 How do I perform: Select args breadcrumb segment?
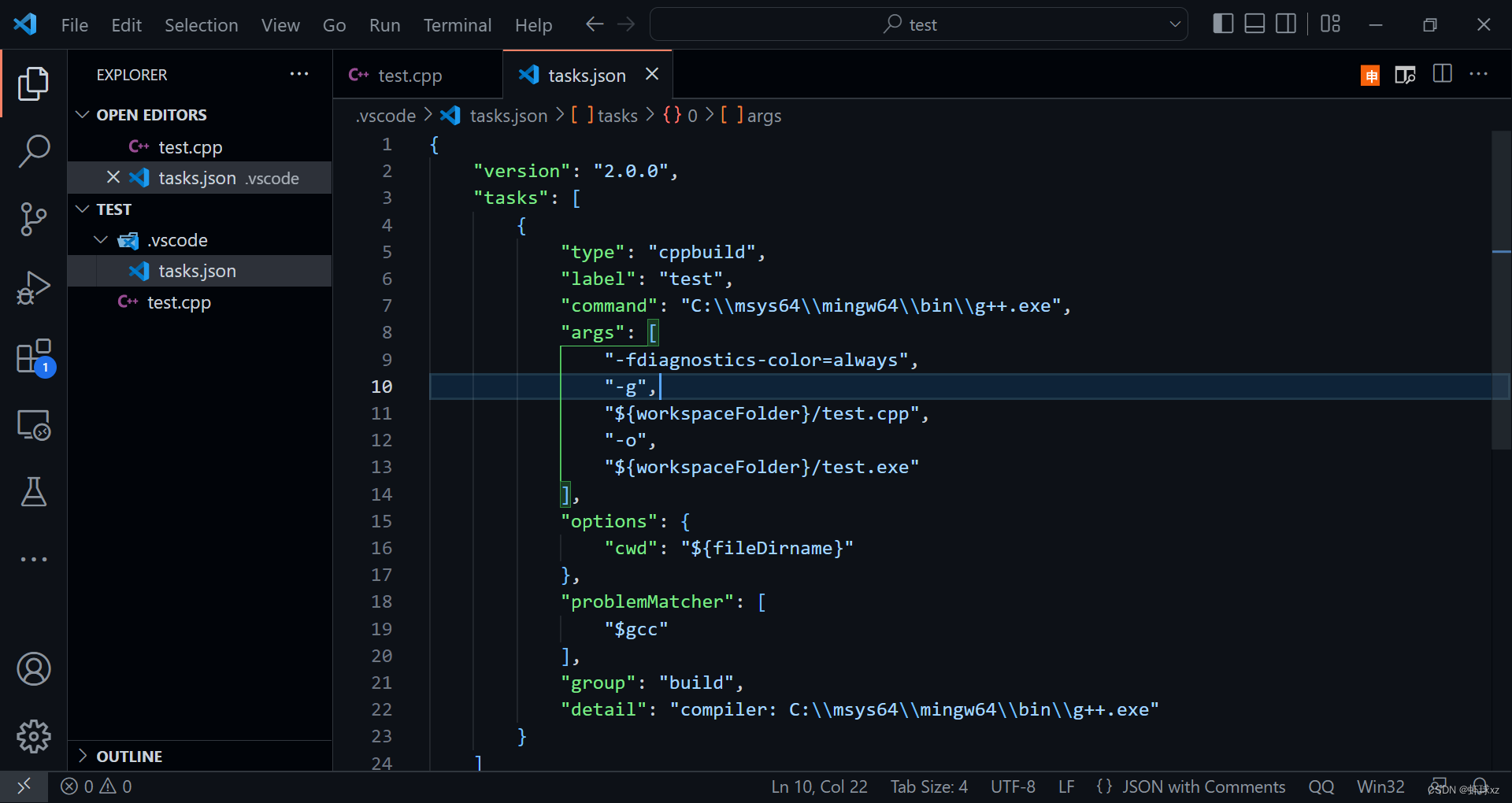(x=751, y=116)
